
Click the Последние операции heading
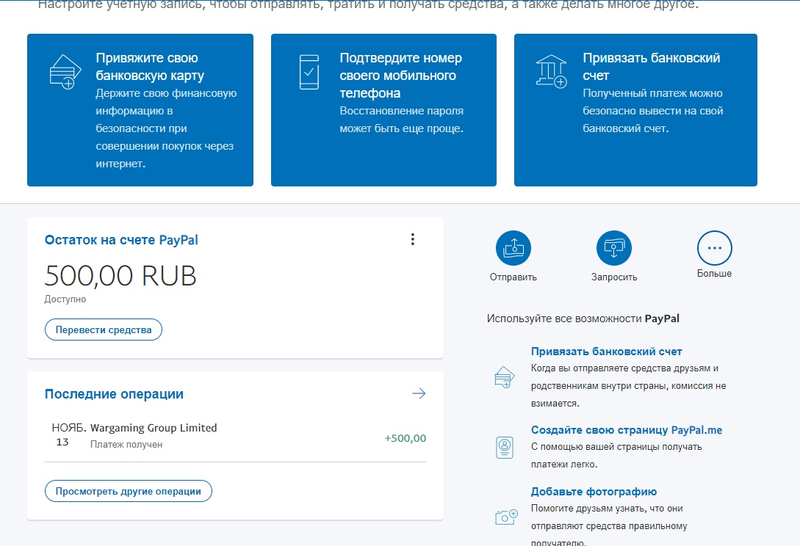click(x=114, y=394)
